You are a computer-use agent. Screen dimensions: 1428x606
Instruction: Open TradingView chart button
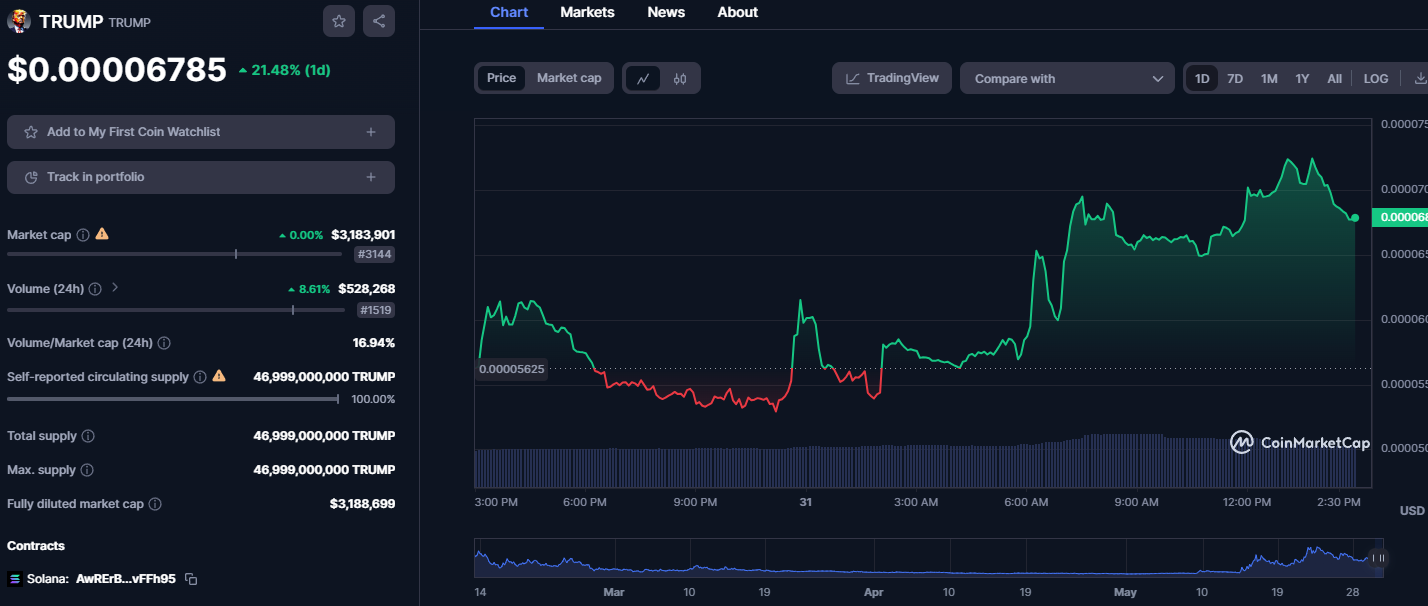[x=892, y=78]
